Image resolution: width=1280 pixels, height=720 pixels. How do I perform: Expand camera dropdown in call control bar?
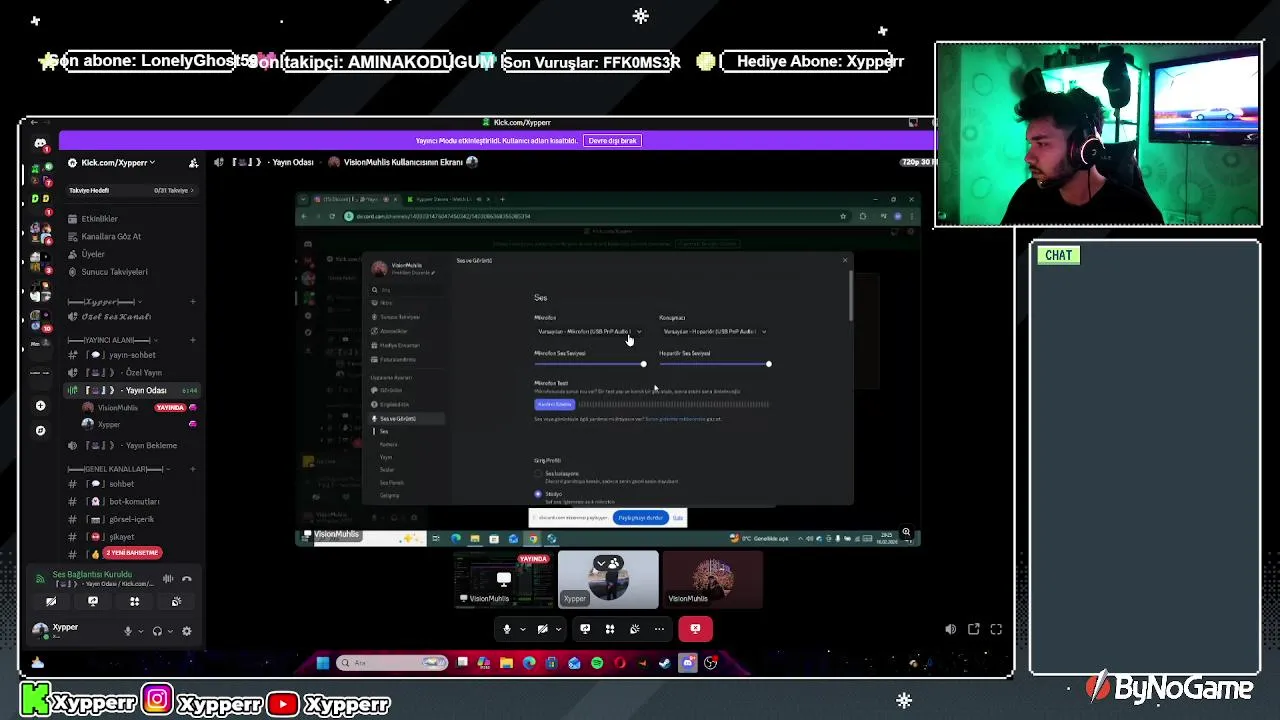[557, 629]
